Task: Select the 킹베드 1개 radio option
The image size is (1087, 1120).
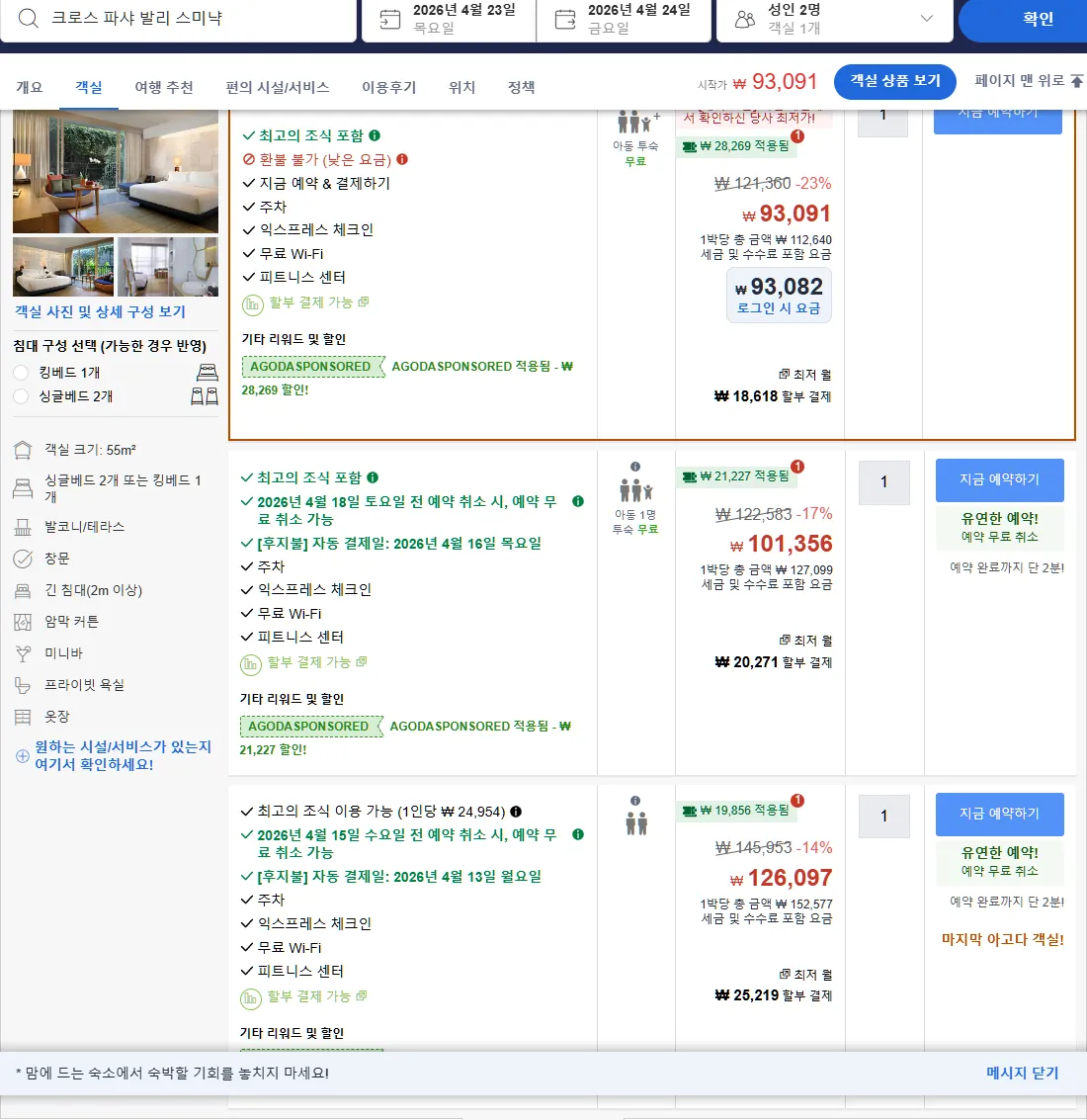Action: [21, 372]
